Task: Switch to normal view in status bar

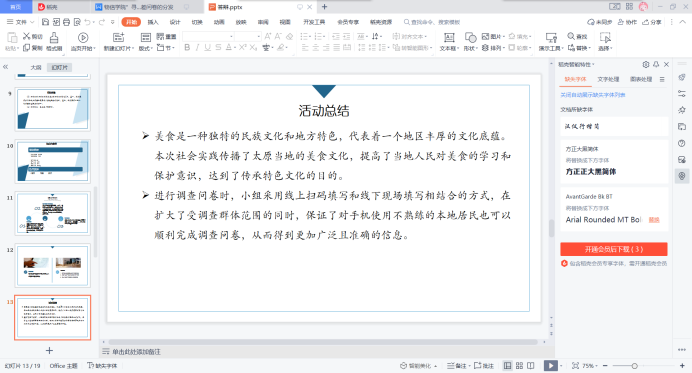Action: point(508,366)
